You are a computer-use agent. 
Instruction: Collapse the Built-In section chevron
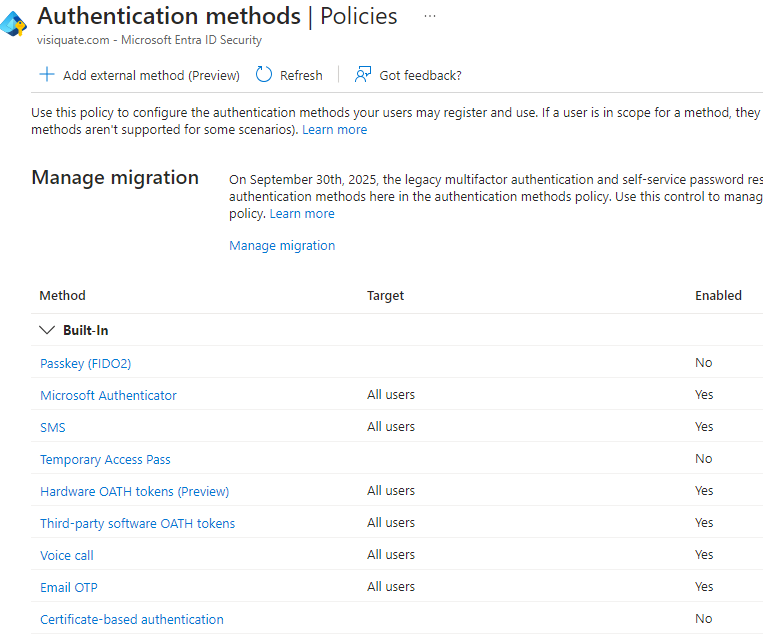[47, 330]
